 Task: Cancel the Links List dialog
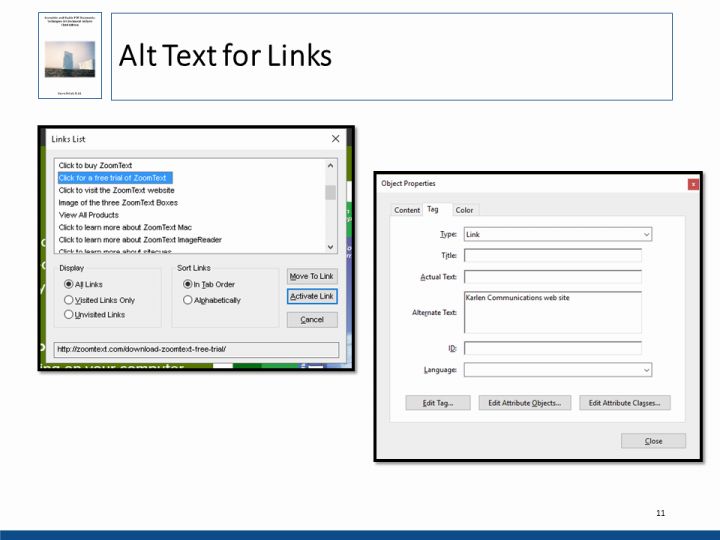(312, 320)
